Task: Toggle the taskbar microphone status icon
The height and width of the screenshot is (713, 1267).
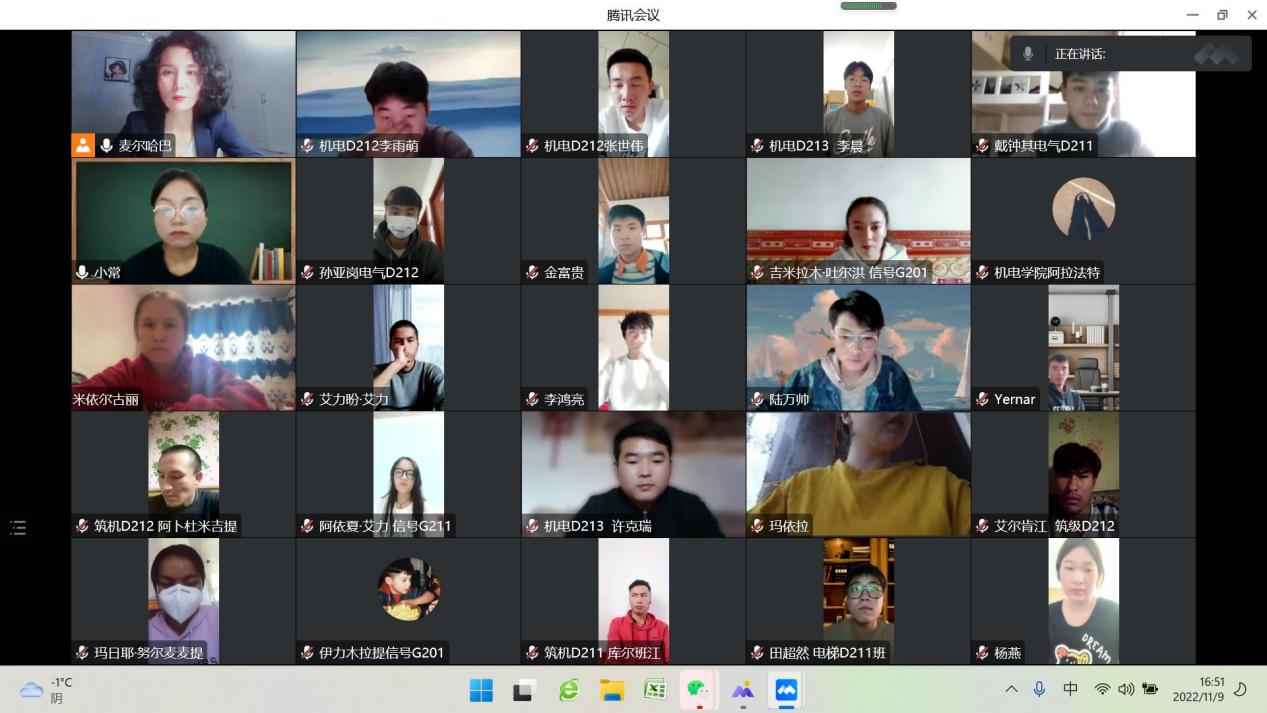Action: pos(1040,689)
